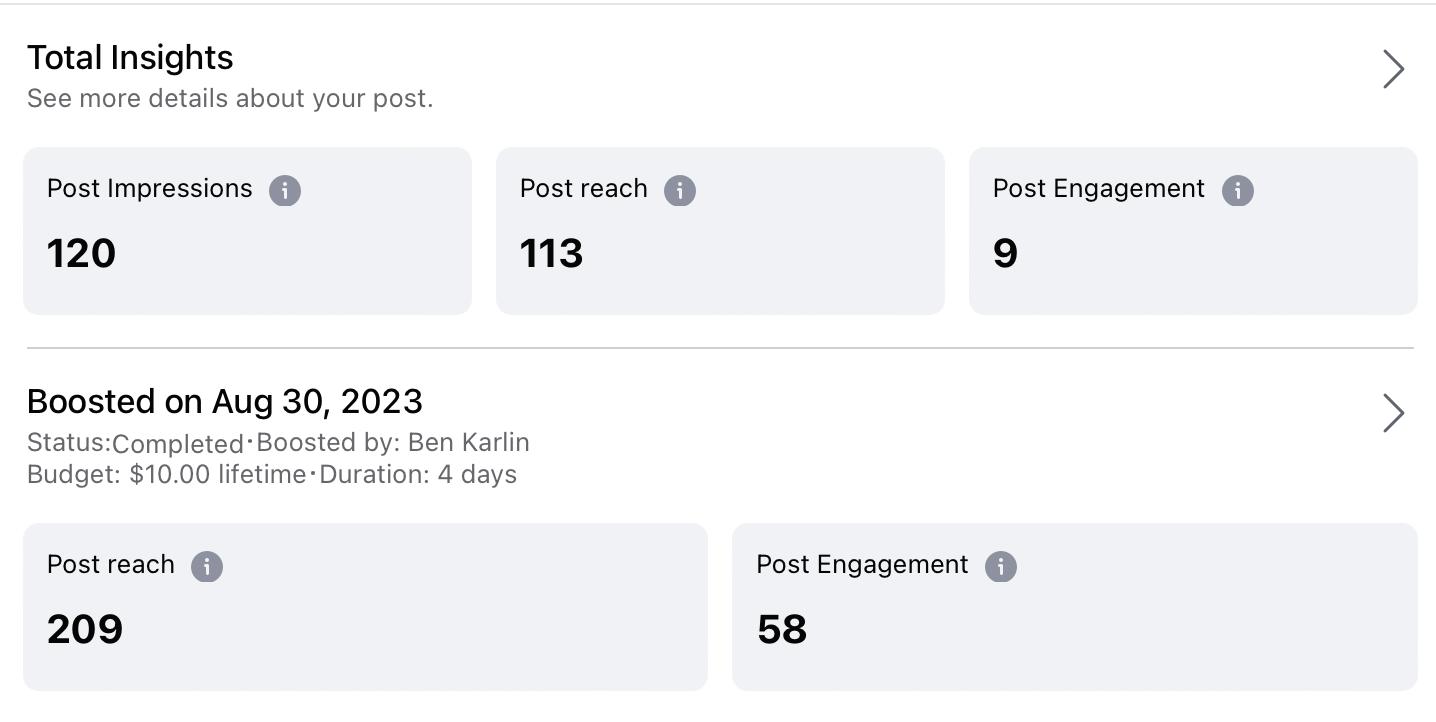1436x722 pixels.
Task: Click the Post Impressions info icon
Action: click(x=285, y=190)
